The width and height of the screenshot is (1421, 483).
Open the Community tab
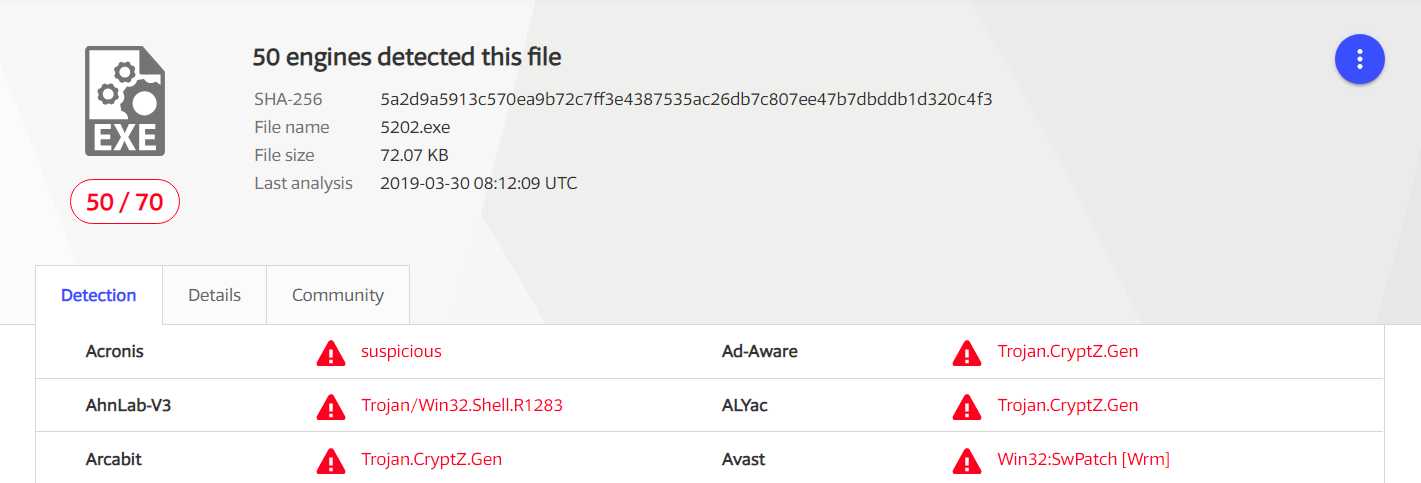pos(338,295)
